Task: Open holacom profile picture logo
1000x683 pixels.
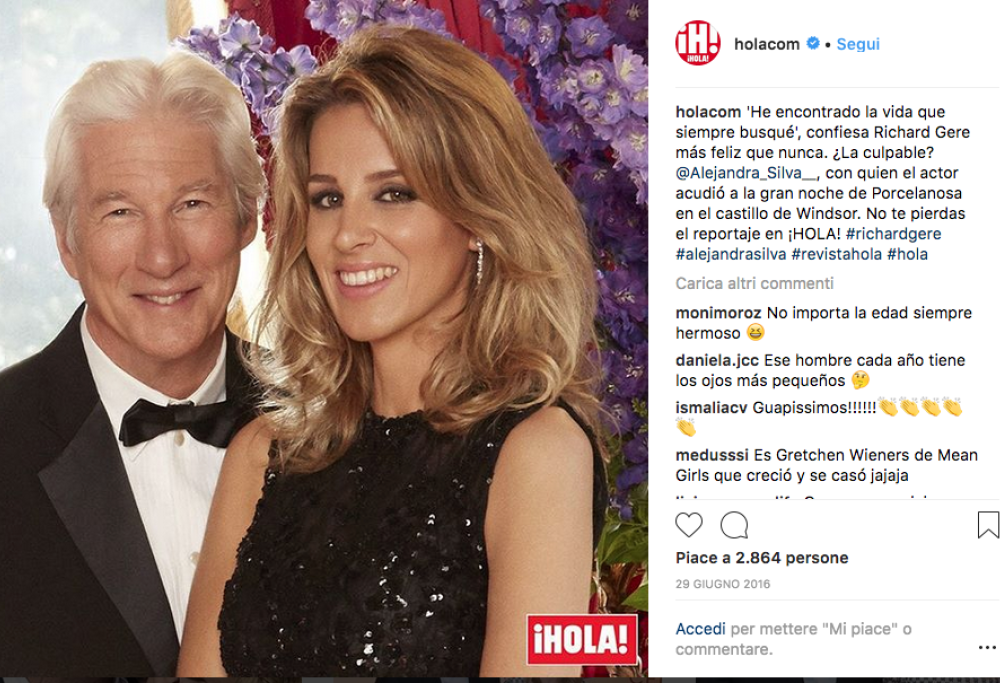Action: point(698,43)
